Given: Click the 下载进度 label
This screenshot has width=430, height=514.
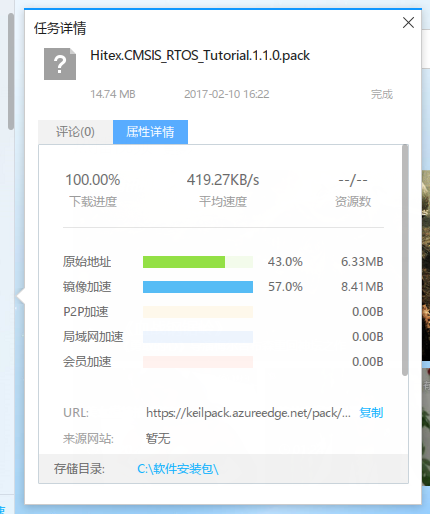Looking at the screenshot, I should 93,202.
